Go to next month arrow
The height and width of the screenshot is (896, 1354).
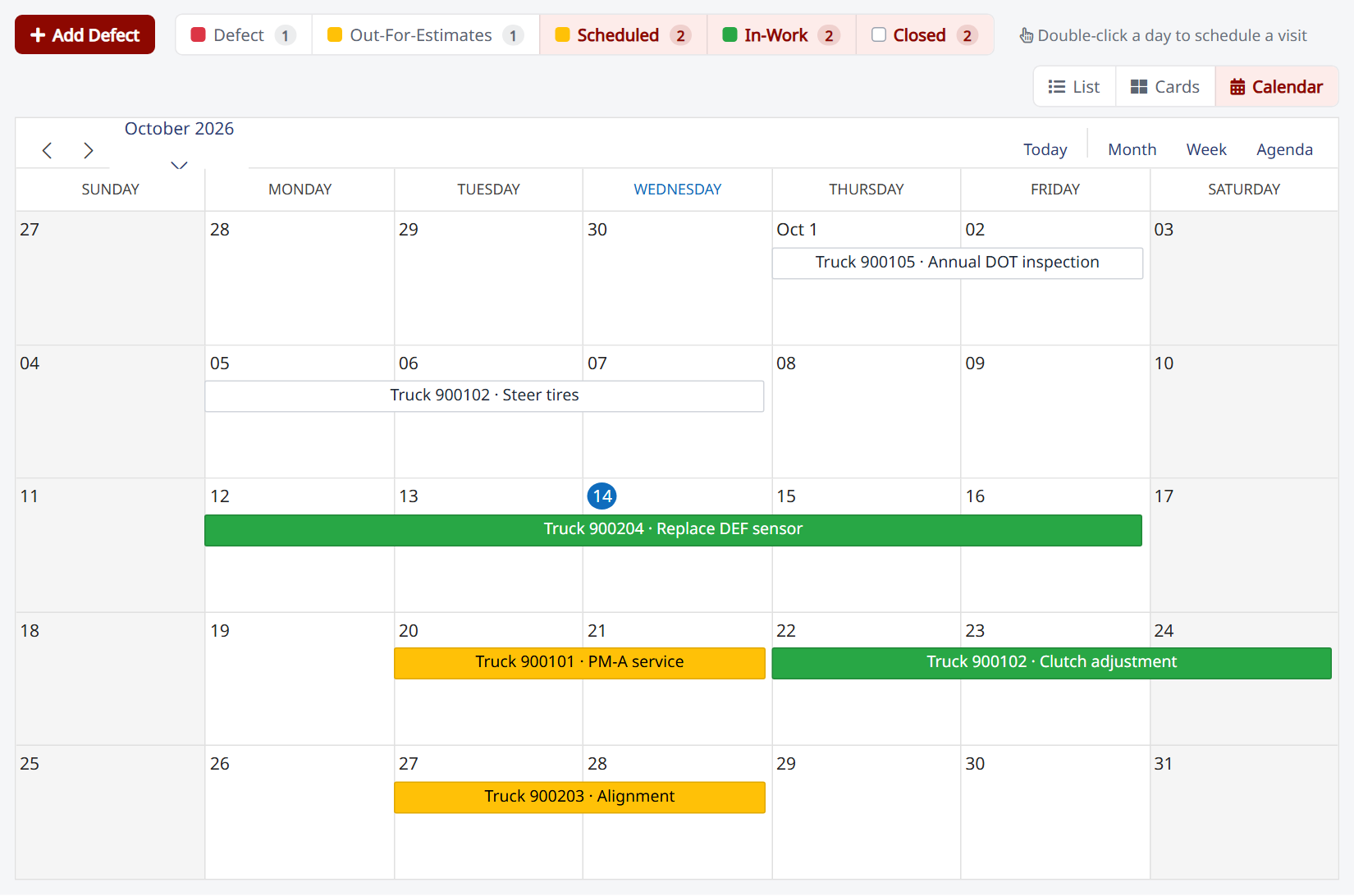(89, 150)
